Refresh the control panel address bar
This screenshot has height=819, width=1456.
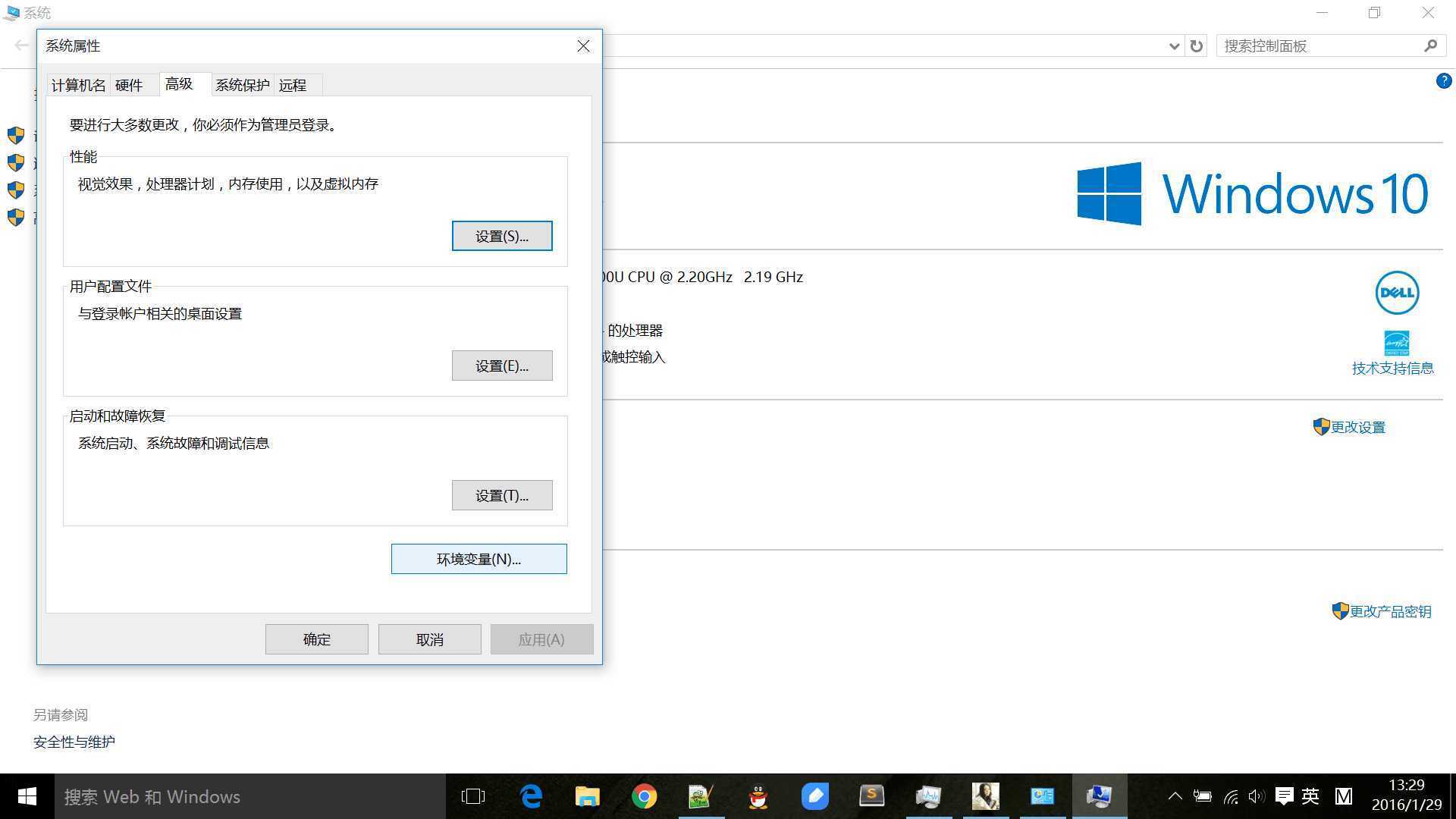click(1197, 46)
